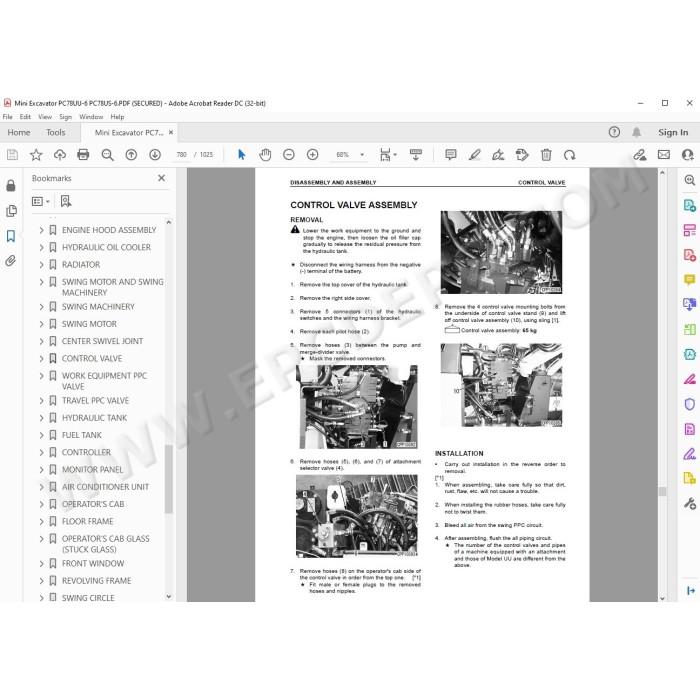Click the stamp tool icon
Viewport: 700px width, 700px height.
click(522, 155)
